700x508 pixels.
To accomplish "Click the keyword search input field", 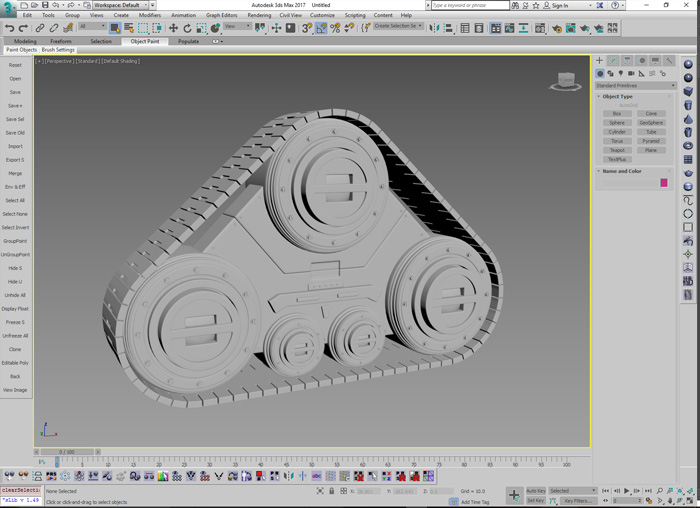I will point(470,5).
